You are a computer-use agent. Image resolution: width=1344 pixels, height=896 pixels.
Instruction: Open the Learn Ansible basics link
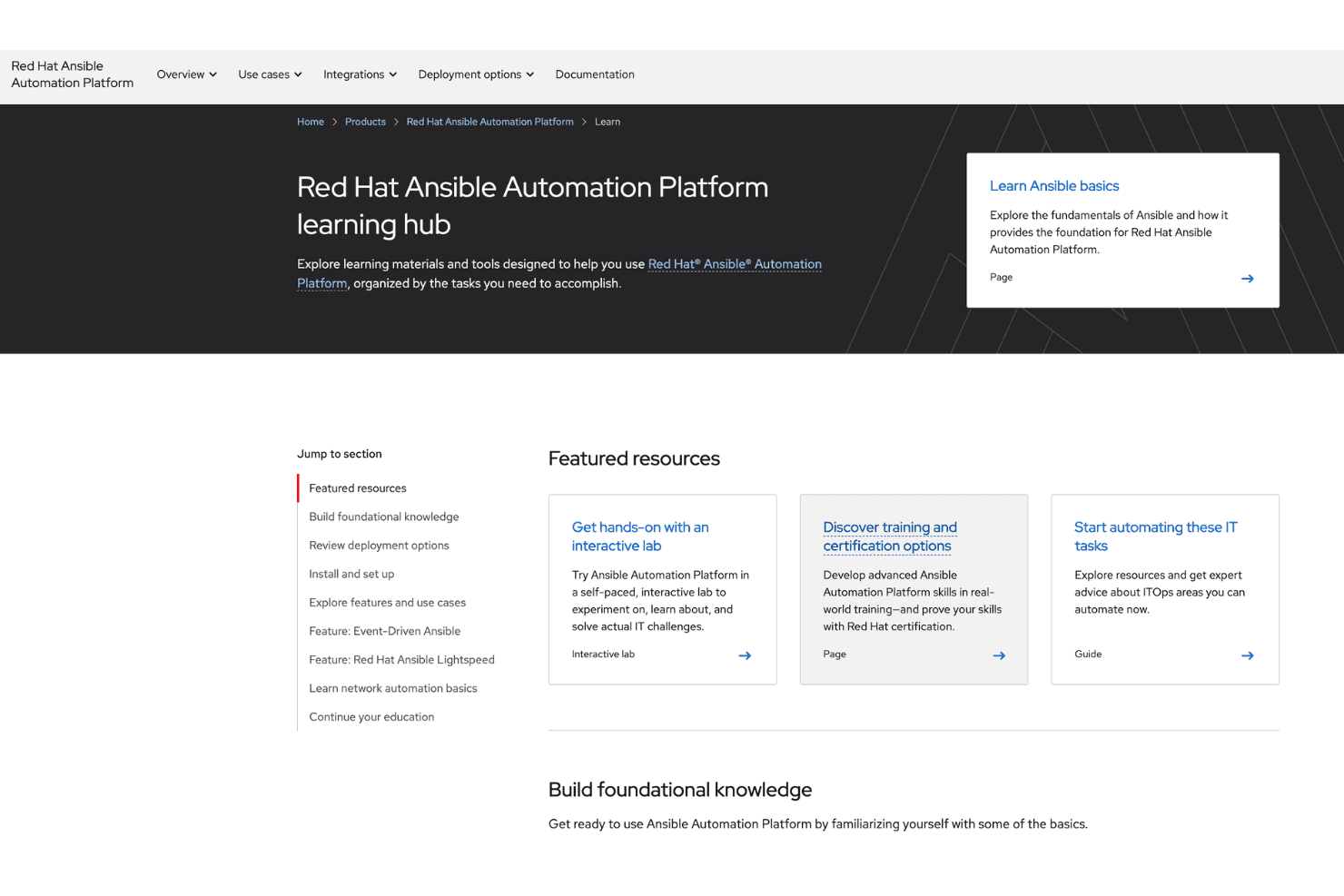(1053, 186)
